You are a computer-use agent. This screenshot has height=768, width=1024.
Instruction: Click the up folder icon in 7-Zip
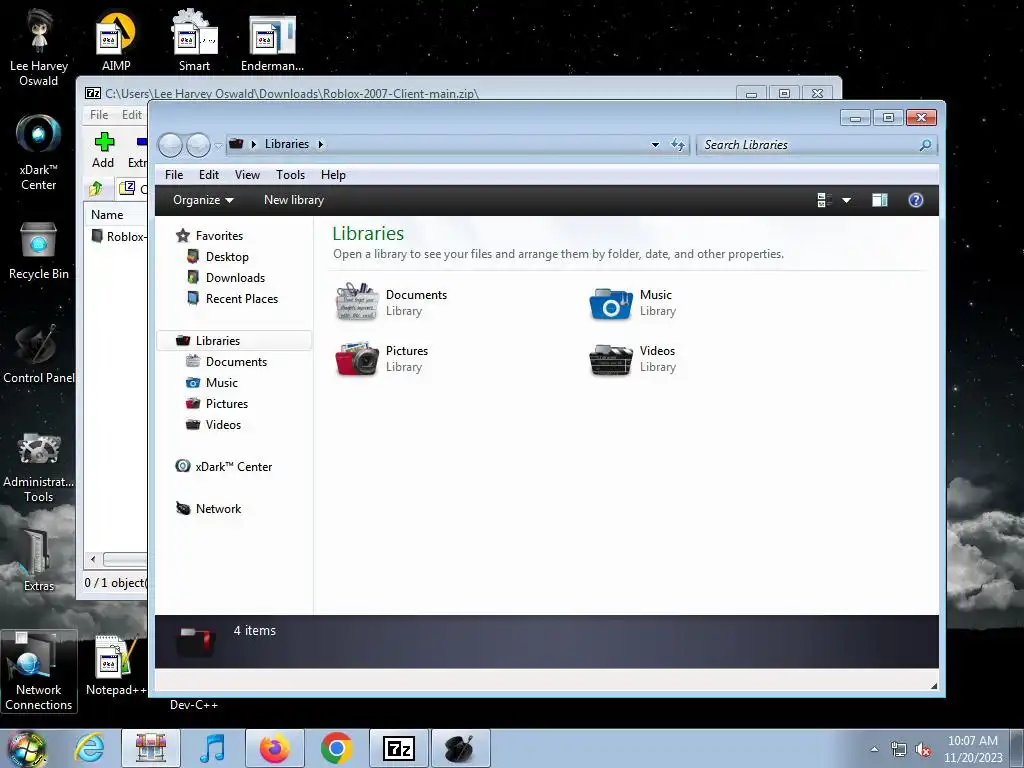coord(96,189)
